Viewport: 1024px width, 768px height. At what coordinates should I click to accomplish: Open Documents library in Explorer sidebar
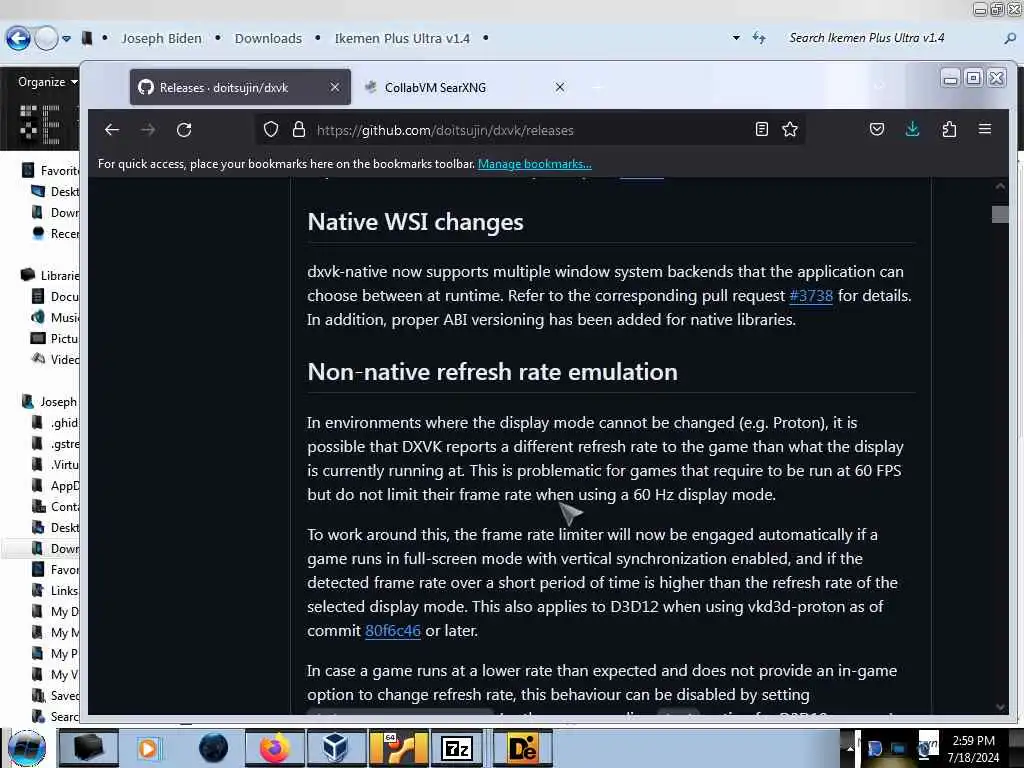point(56,296)
